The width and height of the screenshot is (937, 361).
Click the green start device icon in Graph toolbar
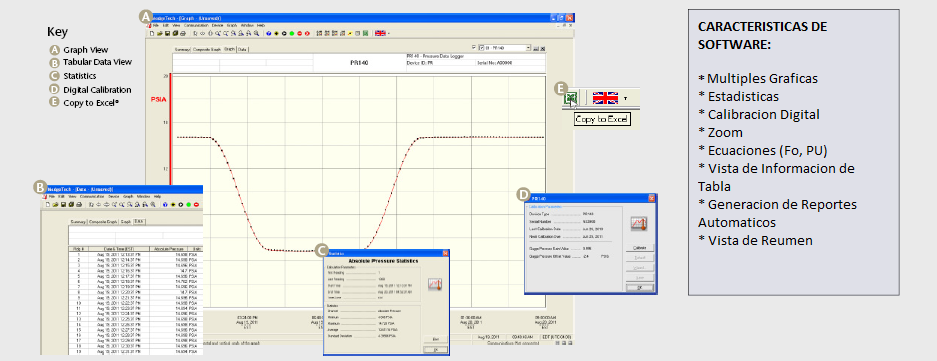pos(292,33)
